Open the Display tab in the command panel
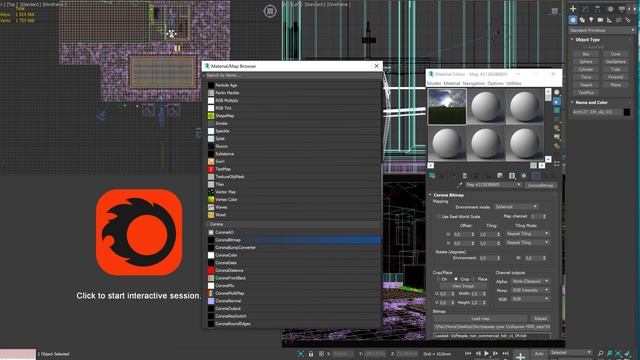 coord(622,9)
